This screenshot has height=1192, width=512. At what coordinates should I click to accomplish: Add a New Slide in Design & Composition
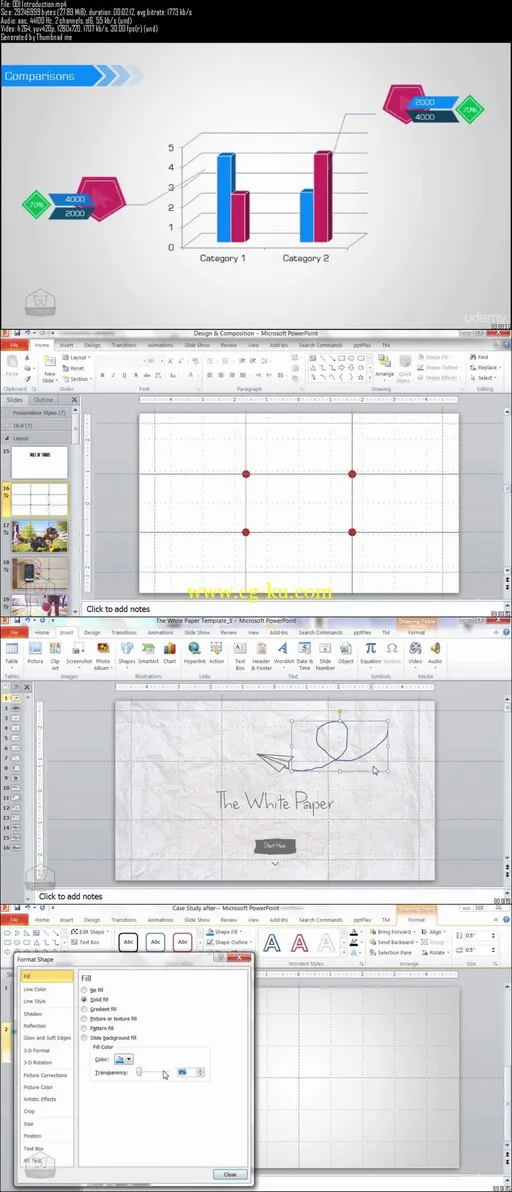(49, 368)
